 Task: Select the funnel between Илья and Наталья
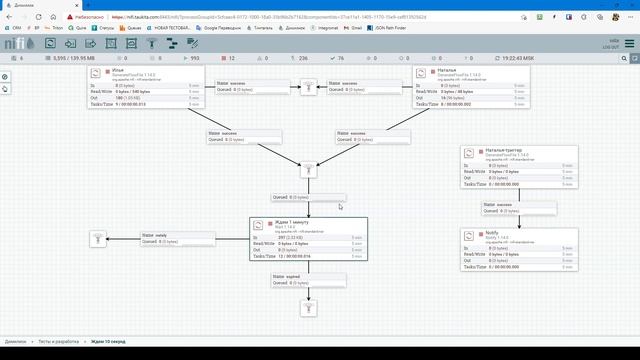pos(309,87)
